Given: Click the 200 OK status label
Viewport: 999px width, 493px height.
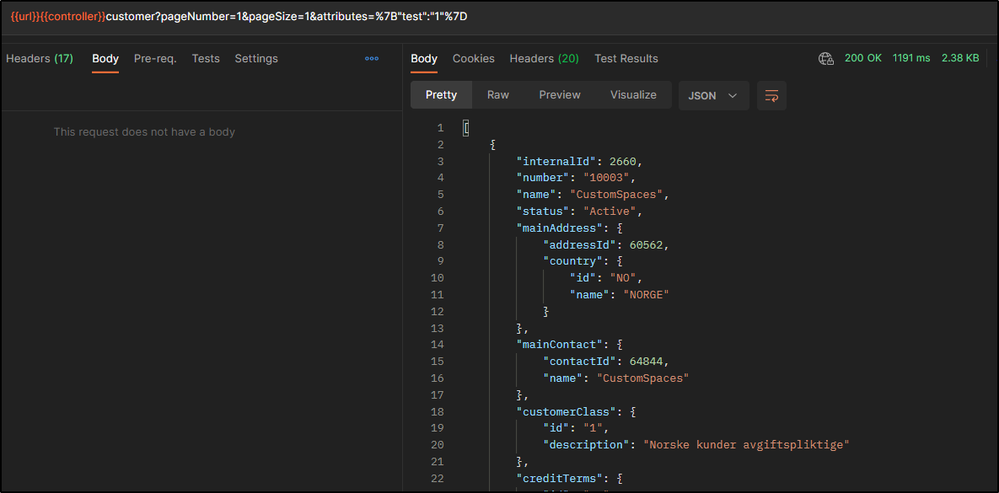Looking at the screenshot, I should [863, 59].
